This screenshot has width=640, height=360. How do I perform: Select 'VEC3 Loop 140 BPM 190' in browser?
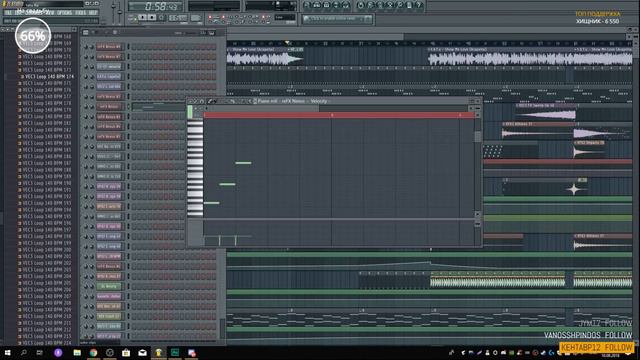(x=47, y=183)
